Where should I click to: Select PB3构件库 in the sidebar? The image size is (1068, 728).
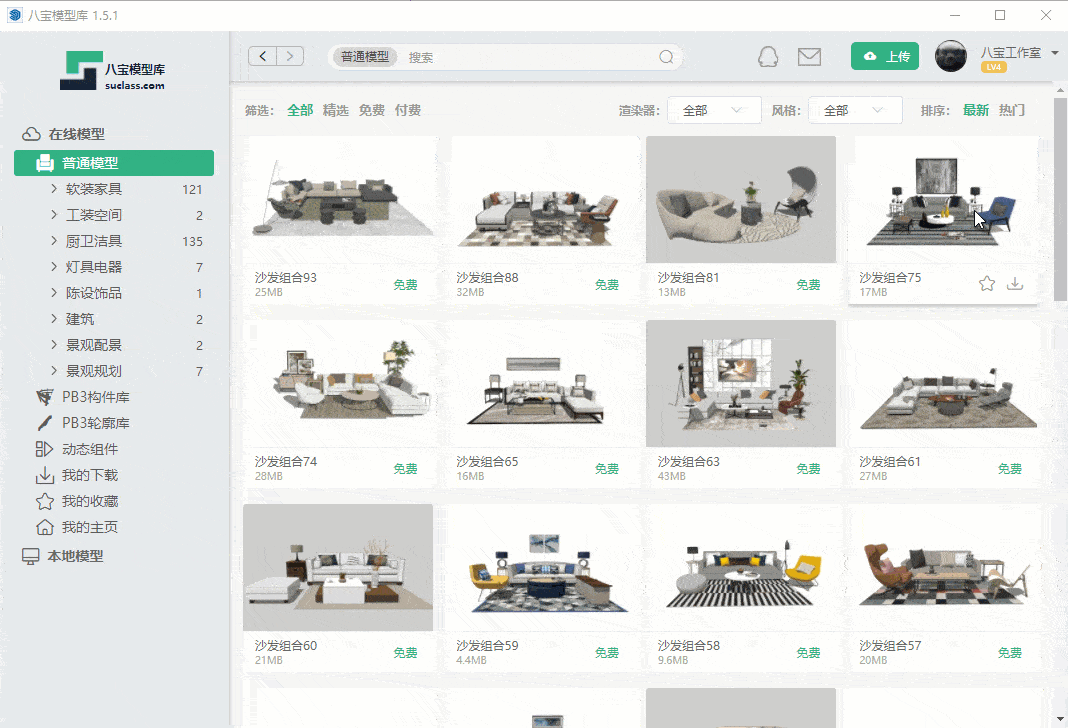[x=95, y=397]
